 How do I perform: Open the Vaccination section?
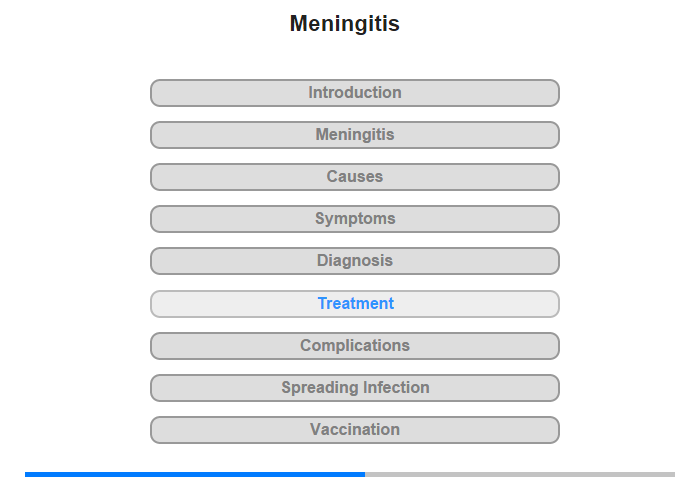[355, 430]
